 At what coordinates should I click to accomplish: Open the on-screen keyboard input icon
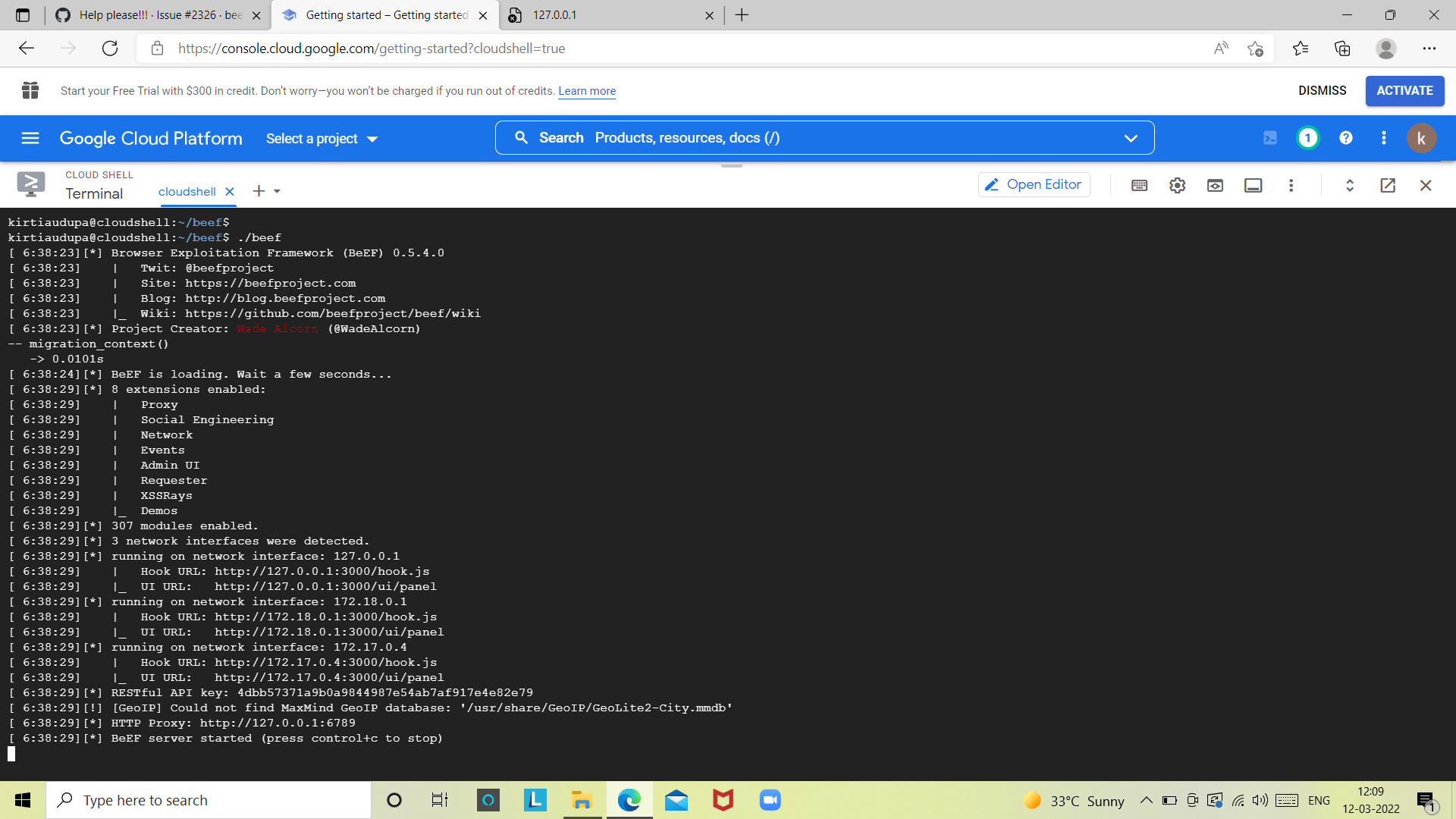point(1139,185)
